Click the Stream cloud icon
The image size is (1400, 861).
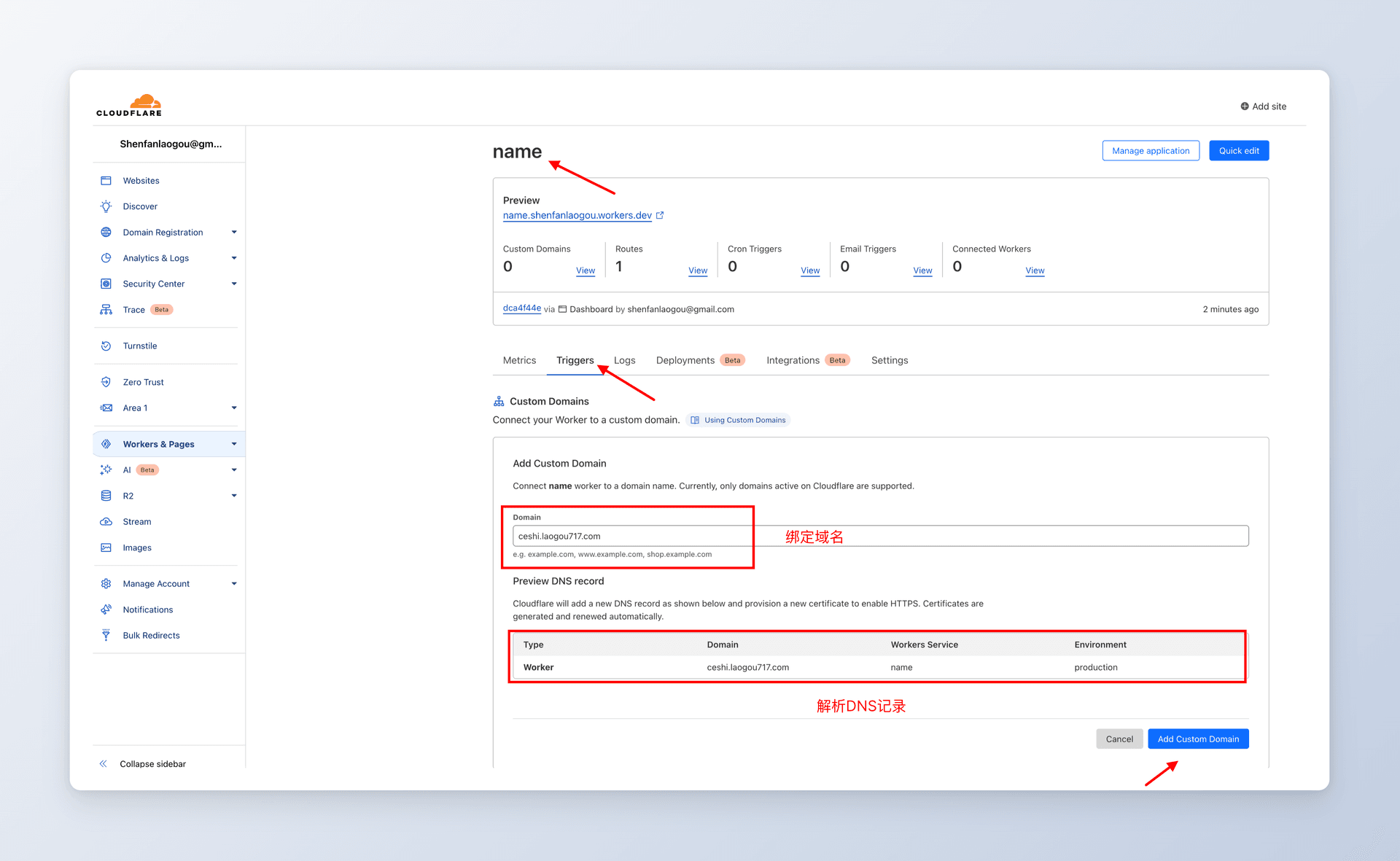106,522
